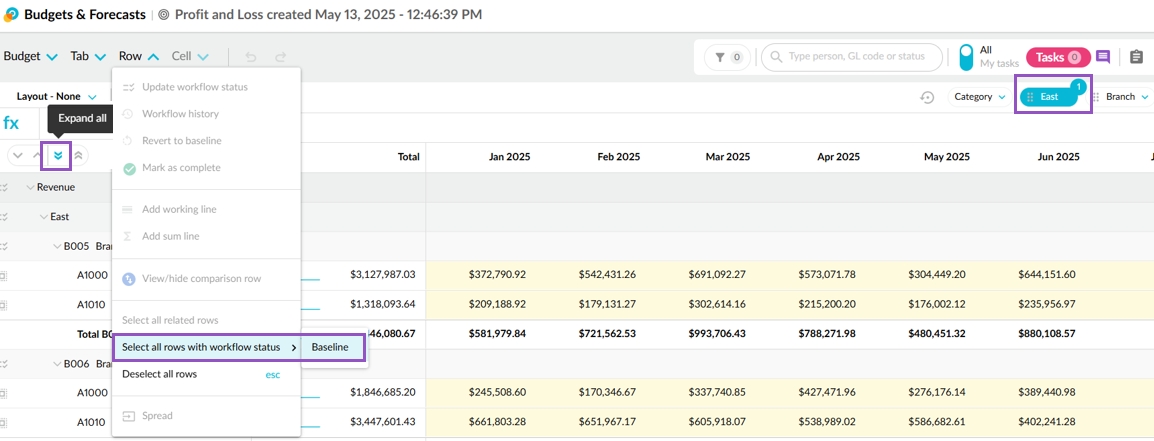This screenshot has width=1154, height=441.
Task: Click the reset history icon beside Category
Action: [927, 97]
